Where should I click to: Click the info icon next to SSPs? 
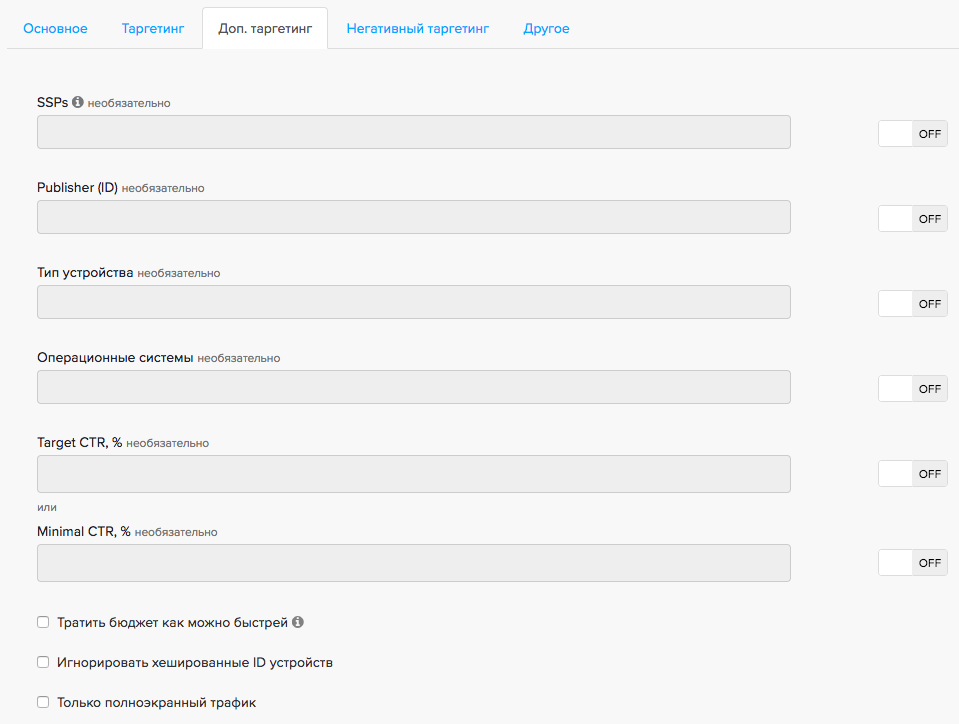pos(78,102)
